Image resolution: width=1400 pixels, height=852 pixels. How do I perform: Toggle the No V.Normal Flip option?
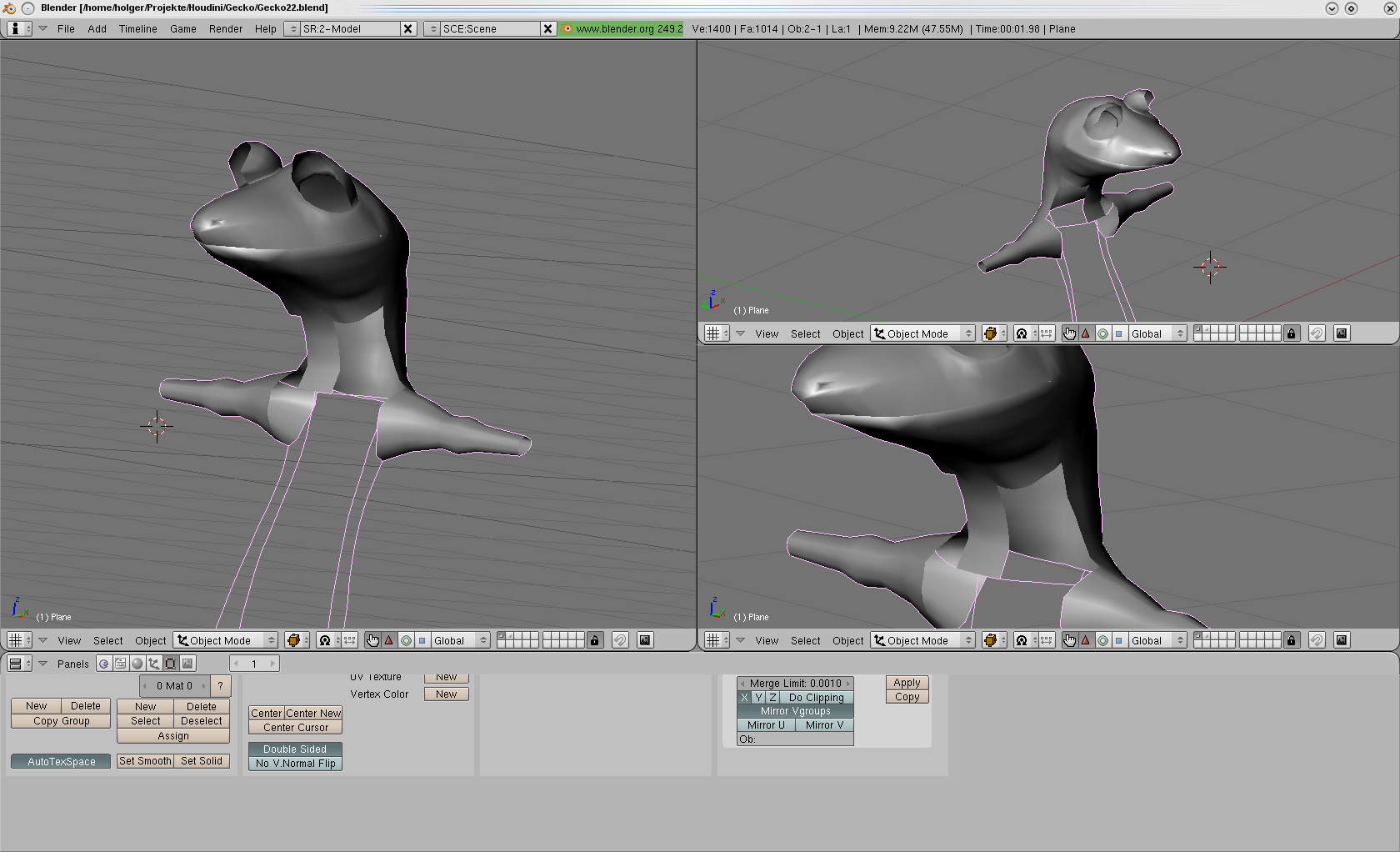tap(296, 764)
